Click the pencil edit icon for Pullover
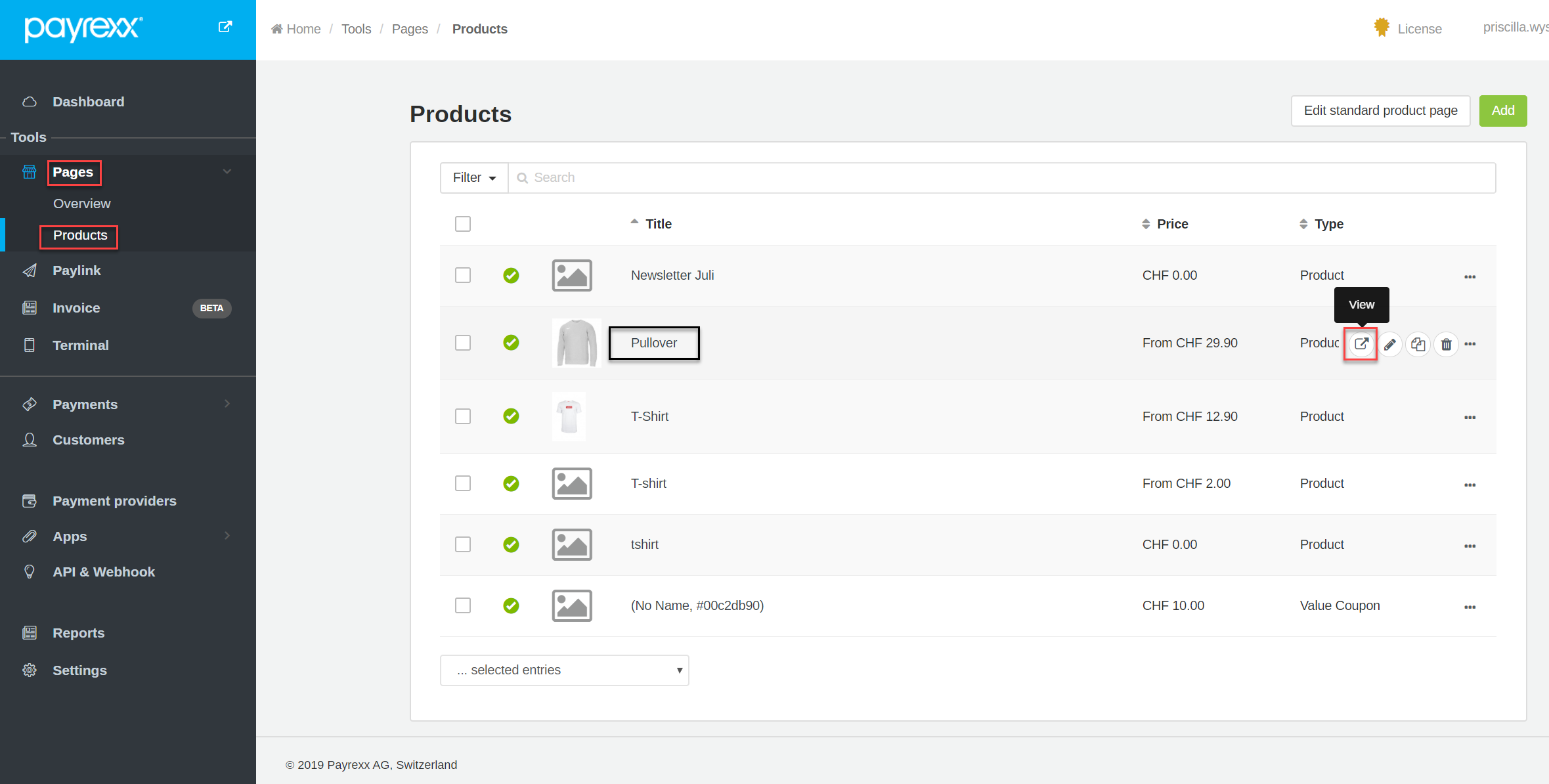Viewport: 1549px width, 784px height. [x=1389, y=344]
